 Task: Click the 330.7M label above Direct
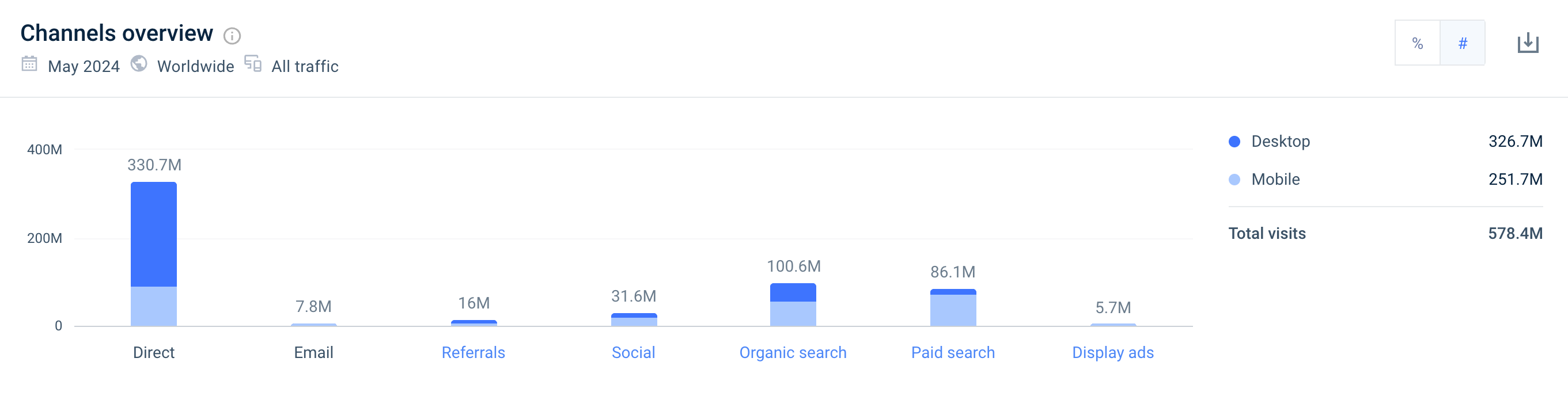[154, 165]
